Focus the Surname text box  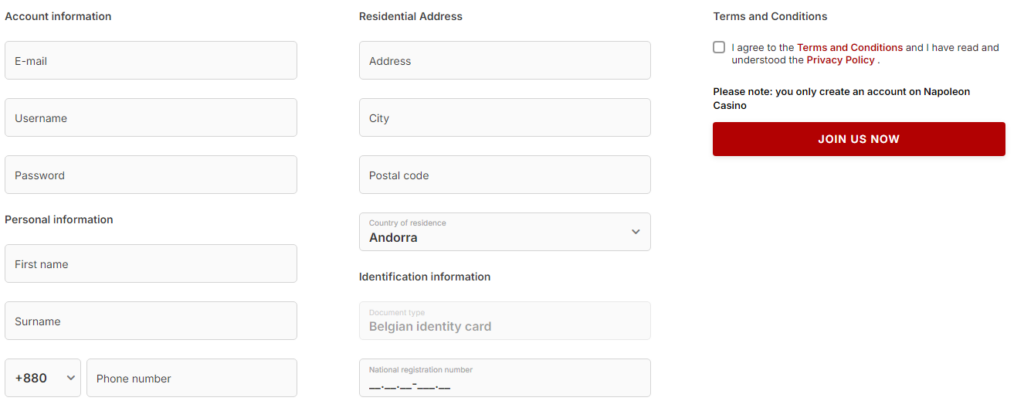tap(151, 321)
